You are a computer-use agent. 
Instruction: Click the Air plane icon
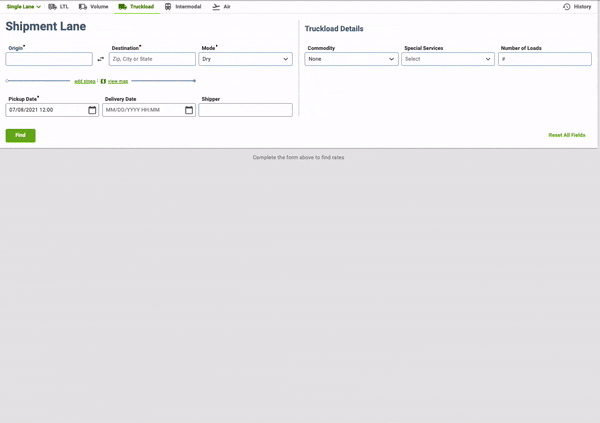coord(216,7)
